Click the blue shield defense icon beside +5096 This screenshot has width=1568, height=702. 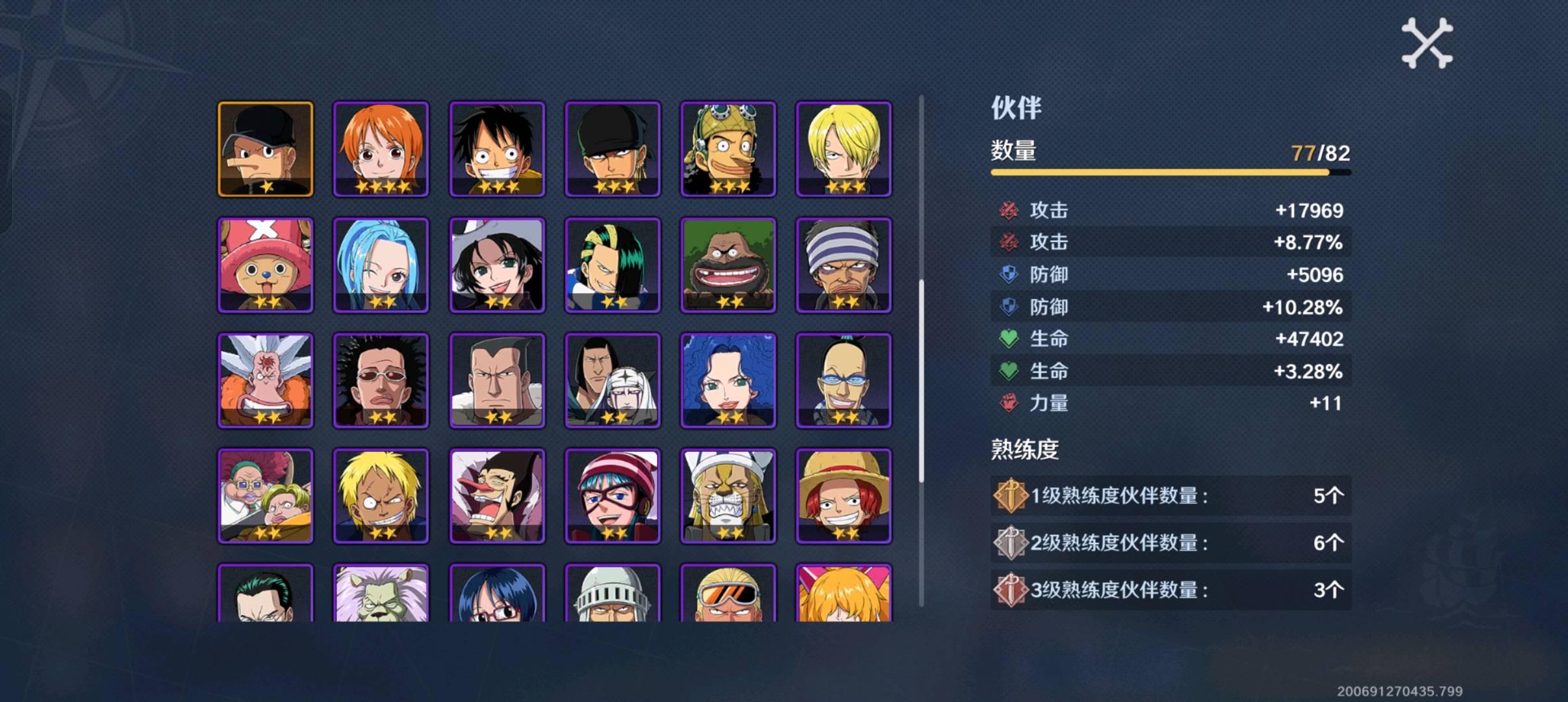(1009, 274)
